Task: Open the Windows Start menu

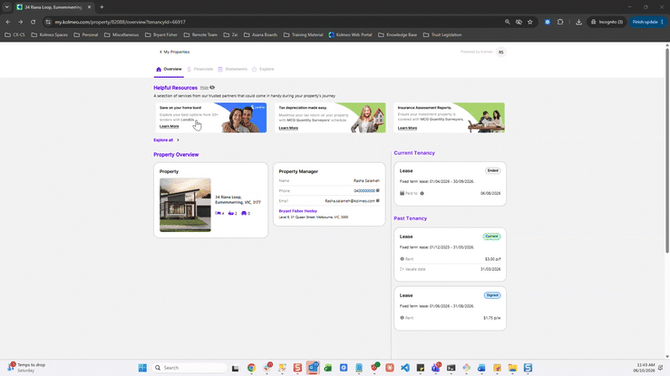Action: click(142, 367)
